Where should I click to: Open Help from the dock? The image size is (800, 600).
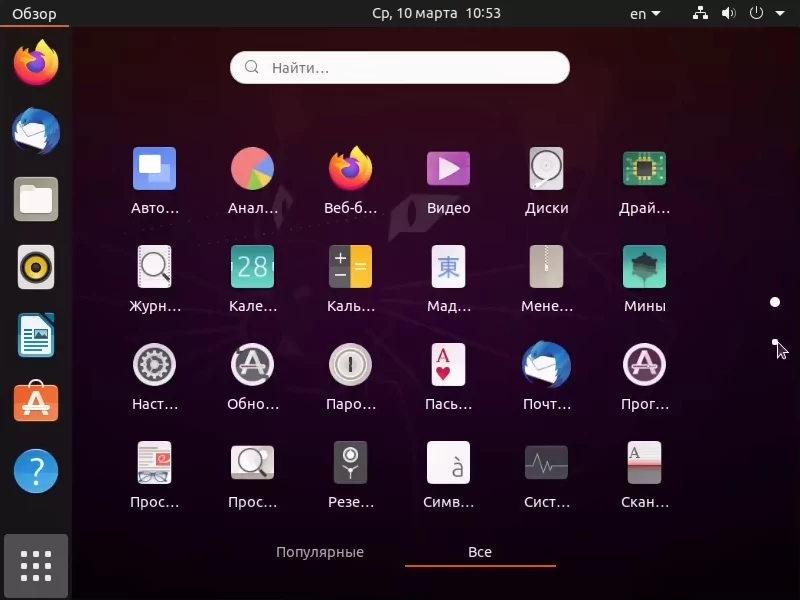coord(36,471)
